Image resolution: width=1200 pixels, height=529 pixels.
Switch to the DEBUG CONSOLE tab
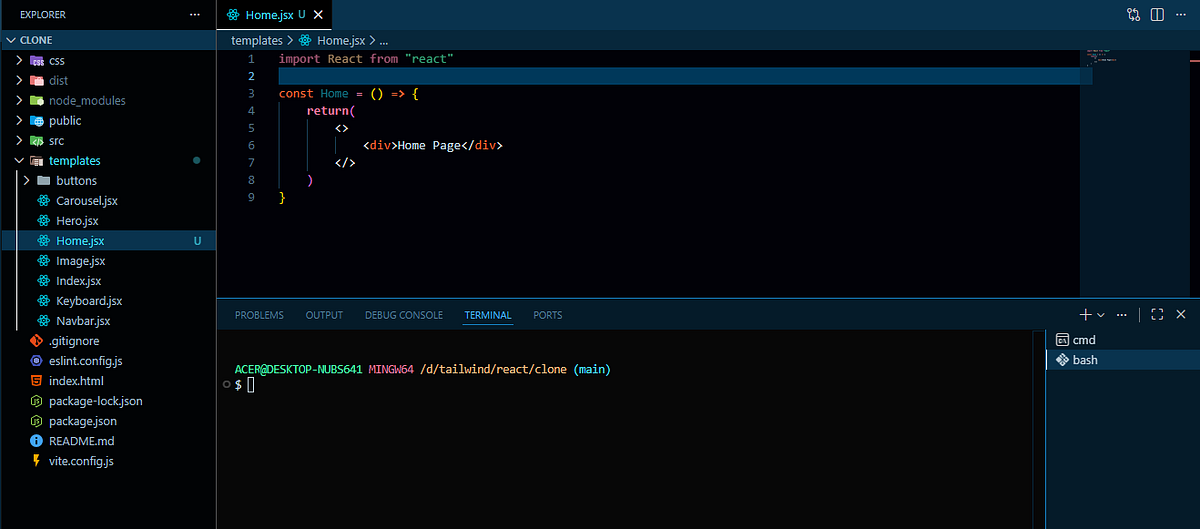(x=404, y=315)
